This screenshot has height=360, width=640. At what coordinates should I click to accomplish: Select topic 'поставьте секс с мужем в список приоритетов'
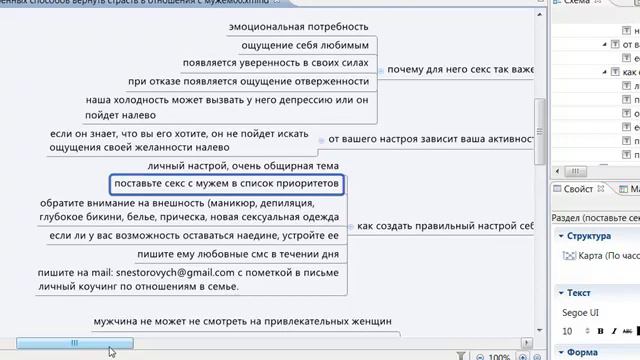coord(227,184)
